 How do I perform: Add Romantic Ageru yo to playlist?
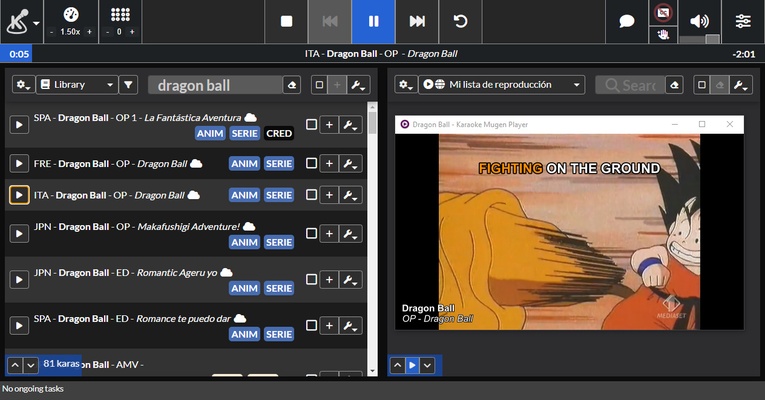(329, 280)
